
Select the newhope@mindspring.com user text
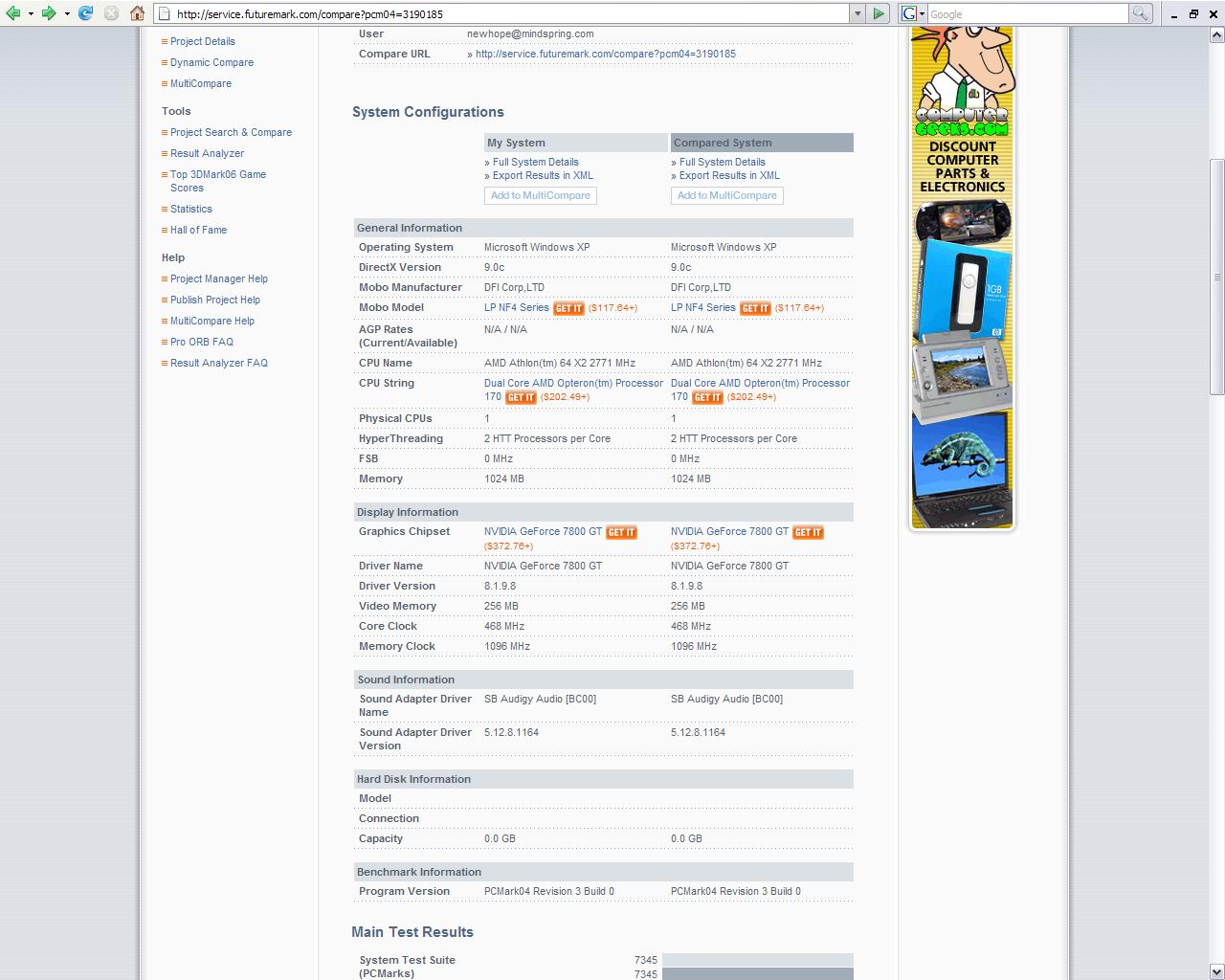(x=530, y=33)
